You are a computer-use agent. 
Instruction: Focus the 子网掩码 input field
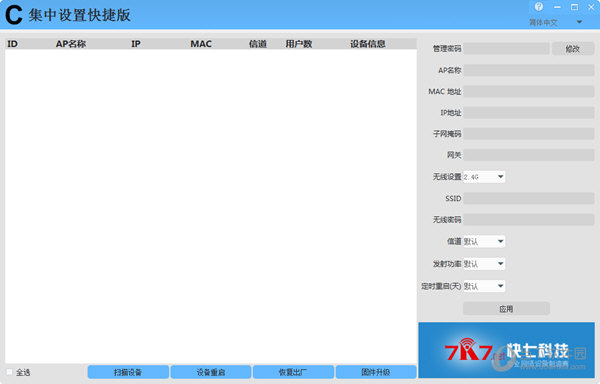click(x=529, y=133)
